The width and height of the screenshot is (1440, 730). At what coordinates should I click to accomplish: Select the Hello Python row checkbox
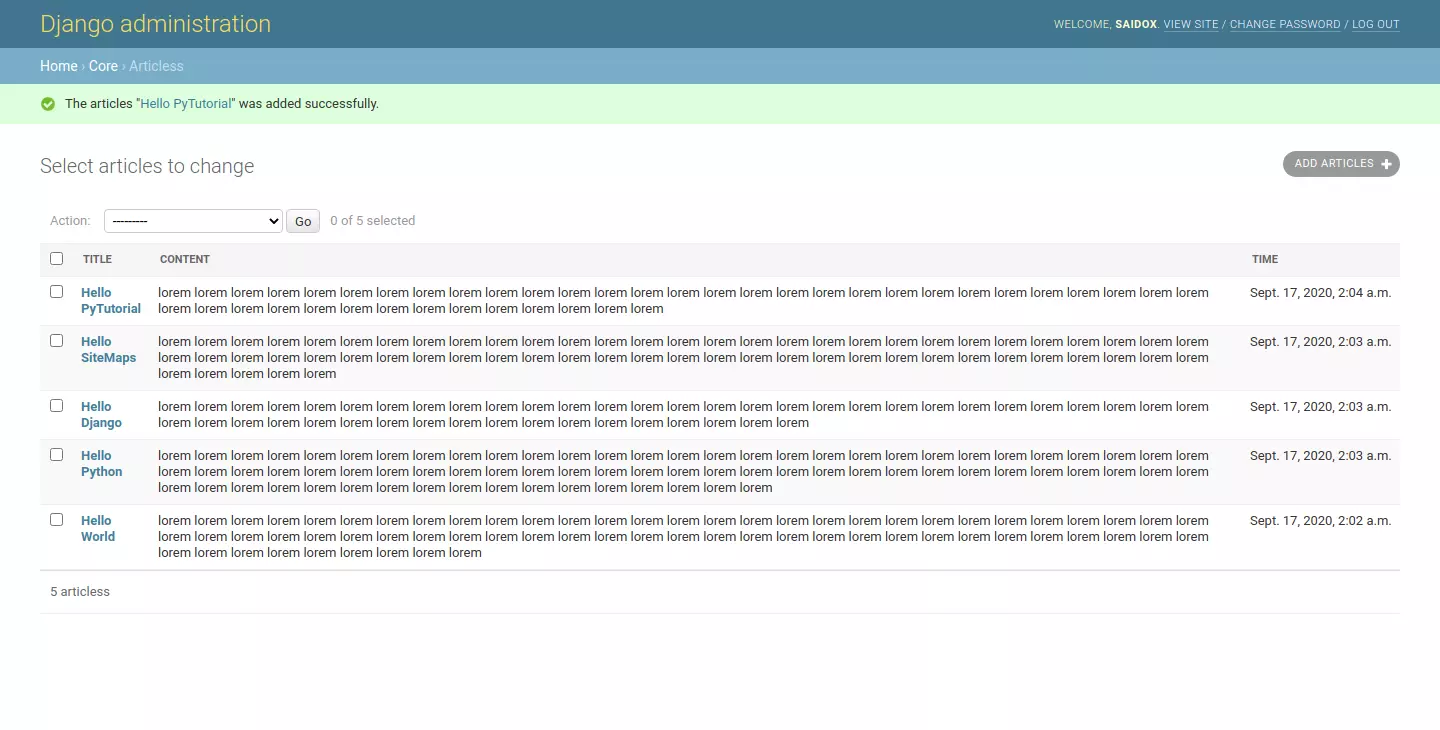click(x=56, y=454)
